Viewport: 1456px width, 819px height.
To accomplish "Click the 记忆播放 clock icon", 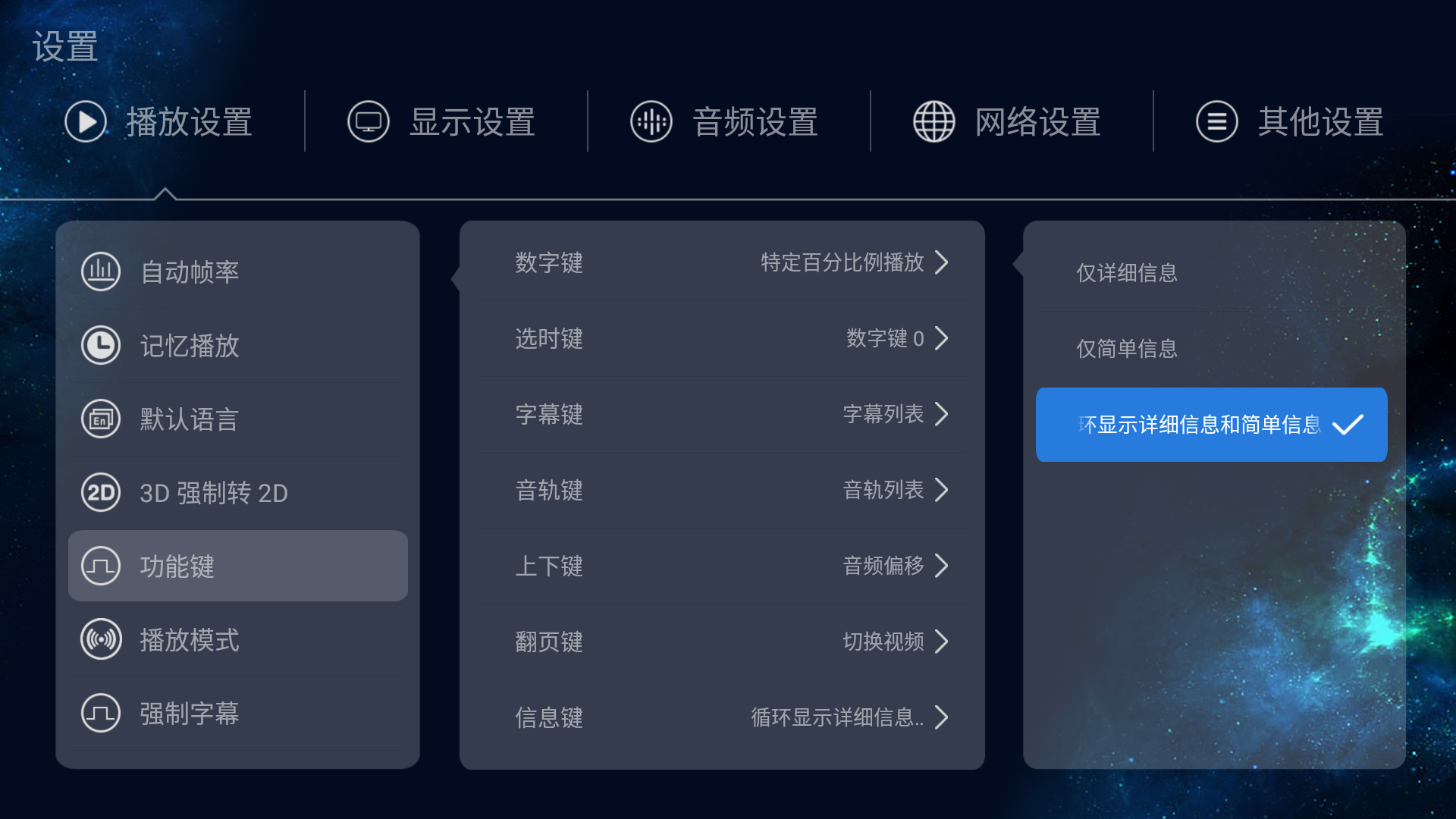I will [101, 345].
